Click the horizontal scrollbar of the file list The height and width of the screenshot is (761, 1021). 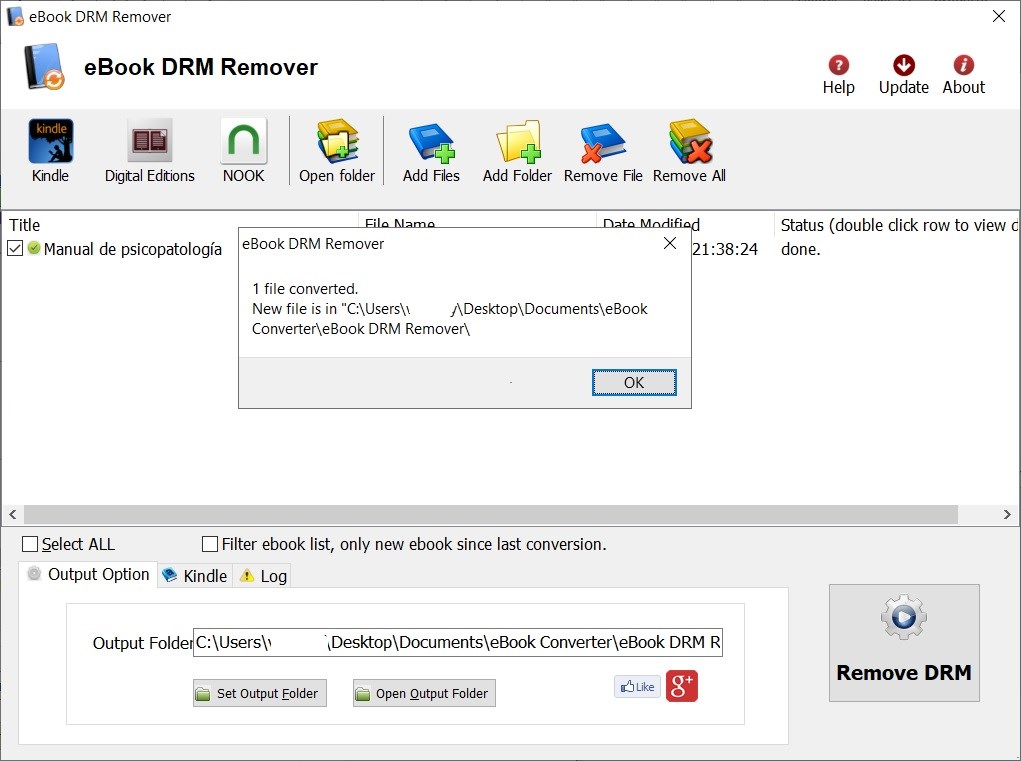[x=491, y=514]
